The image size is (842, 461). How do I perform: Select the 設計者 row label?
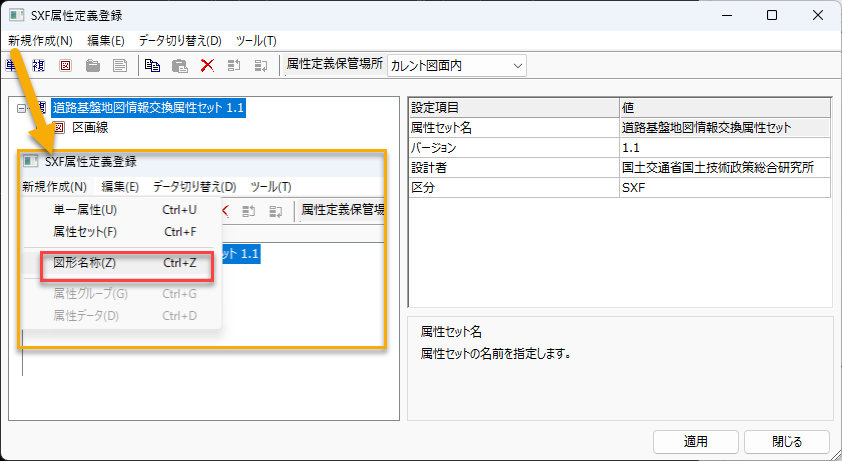514,167
